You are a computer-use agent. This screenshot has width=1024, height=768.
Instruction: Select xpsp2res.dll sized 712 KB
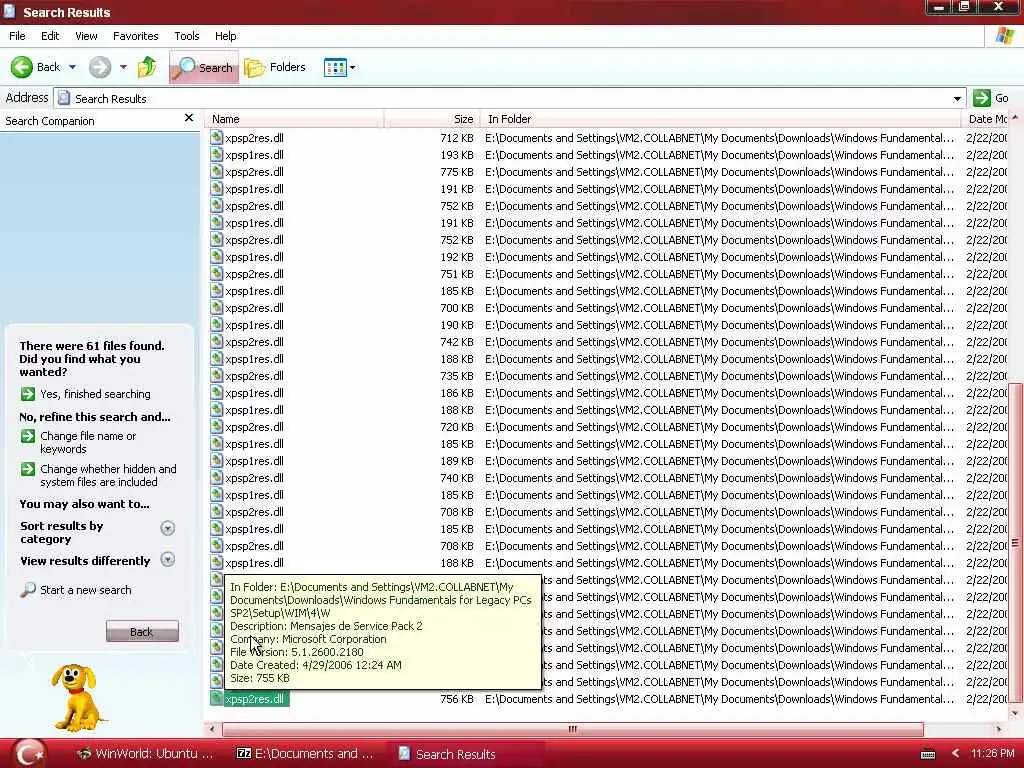[x=254, y=138]
